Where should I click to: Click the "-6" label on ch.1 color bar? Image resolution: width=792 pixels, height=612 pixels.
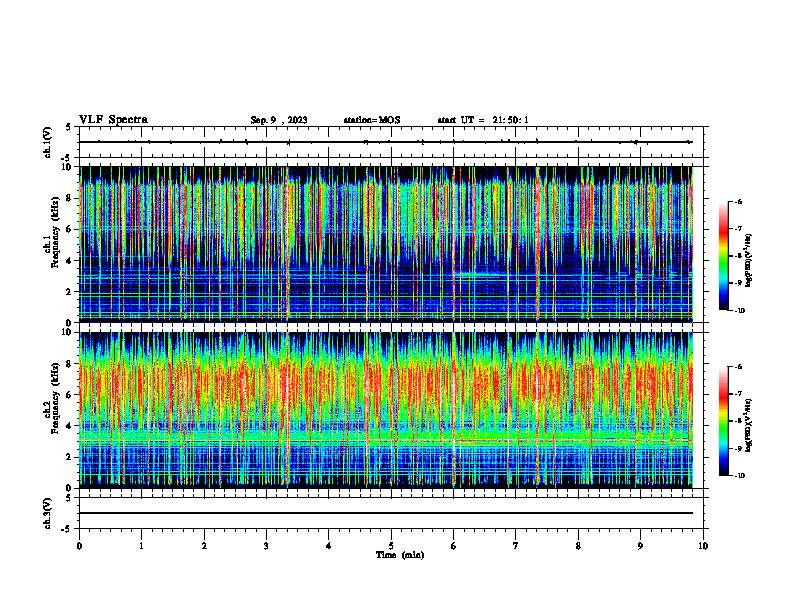point(739,201)
